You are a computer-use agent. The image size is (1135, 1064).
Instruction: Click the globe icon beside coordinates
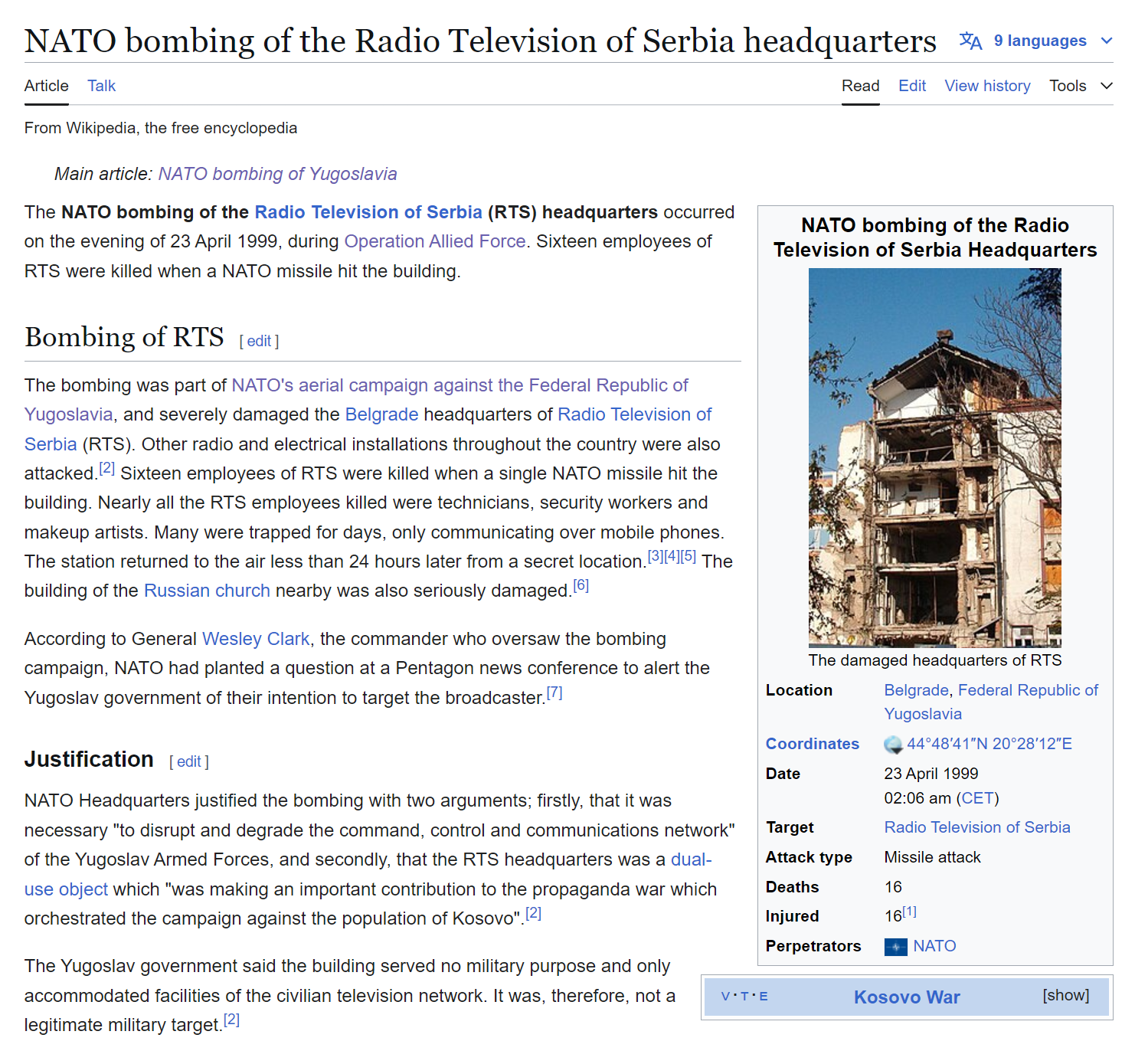(x=893, y=745)
